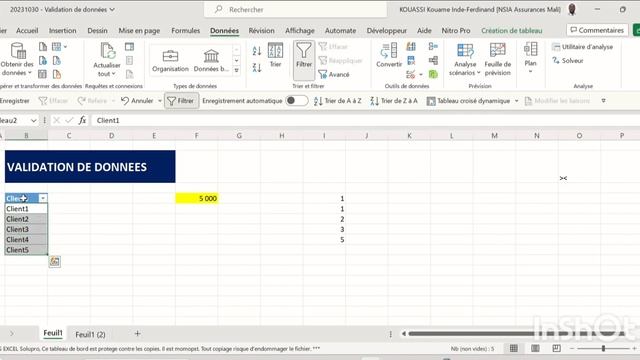Open the Création de tableau tab
Screen dimensions: 640x360
[511, 31]
